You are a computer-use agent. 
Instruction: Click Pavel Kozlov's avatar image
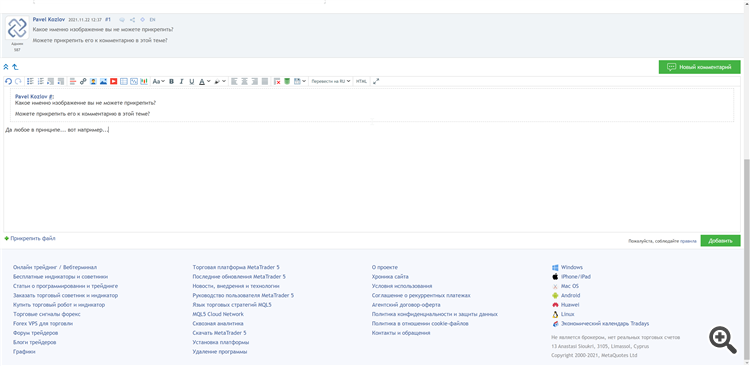pyautogui.click(x=17, y=28)
